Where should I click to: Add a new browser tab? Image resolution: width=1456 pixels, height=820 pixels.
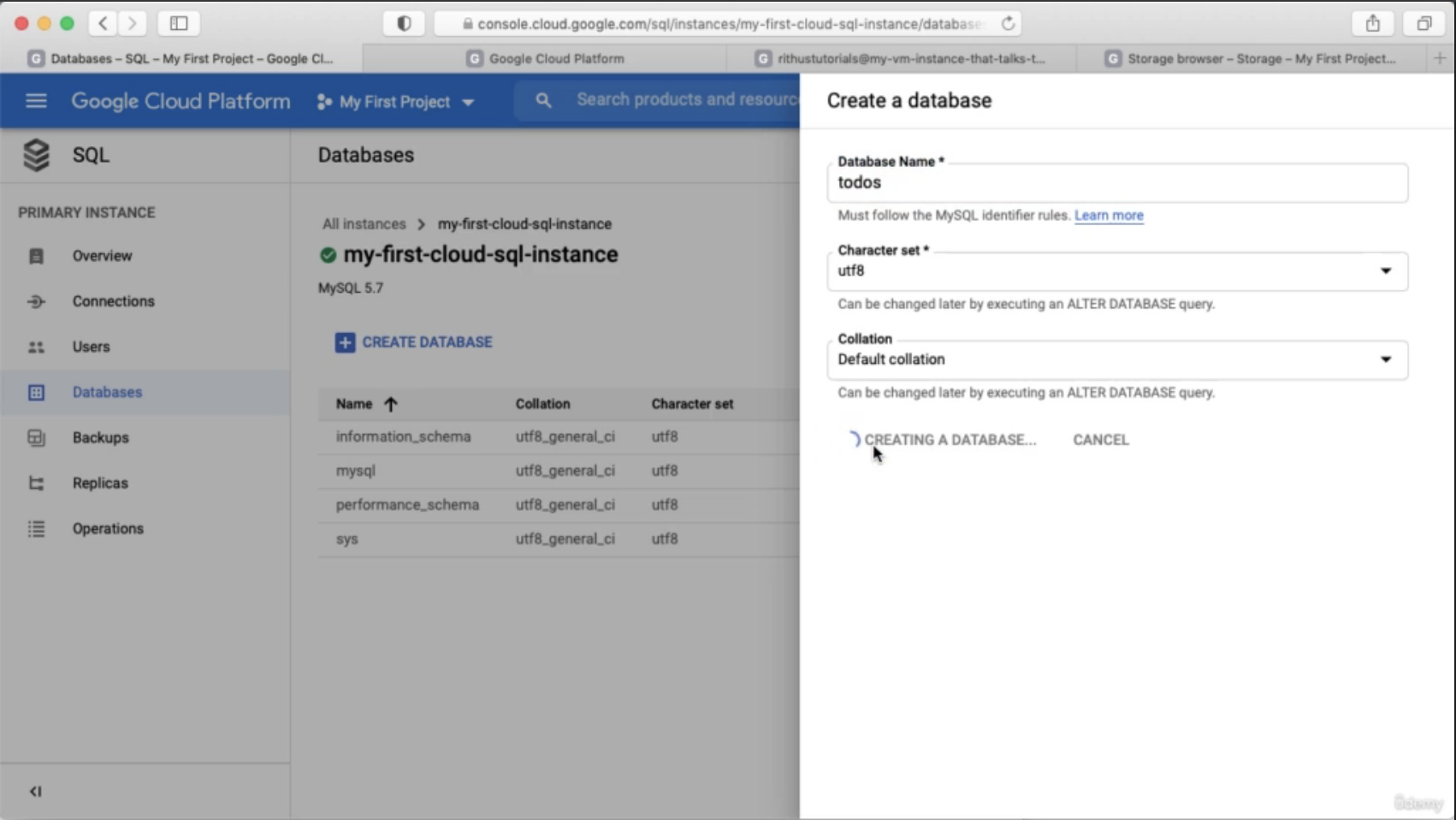point(1440,58)
